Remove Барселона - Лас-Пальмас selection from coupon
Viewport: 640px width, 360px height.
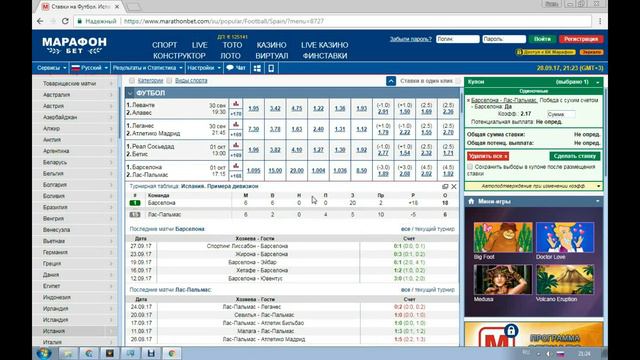click(468, 100)
